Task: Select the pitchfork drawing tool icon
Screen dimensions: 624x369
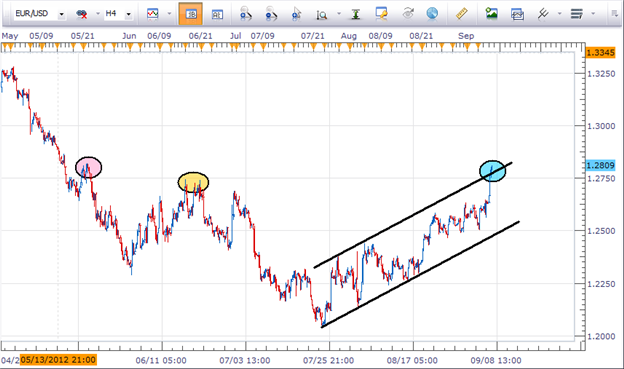Action: (543, 14)
